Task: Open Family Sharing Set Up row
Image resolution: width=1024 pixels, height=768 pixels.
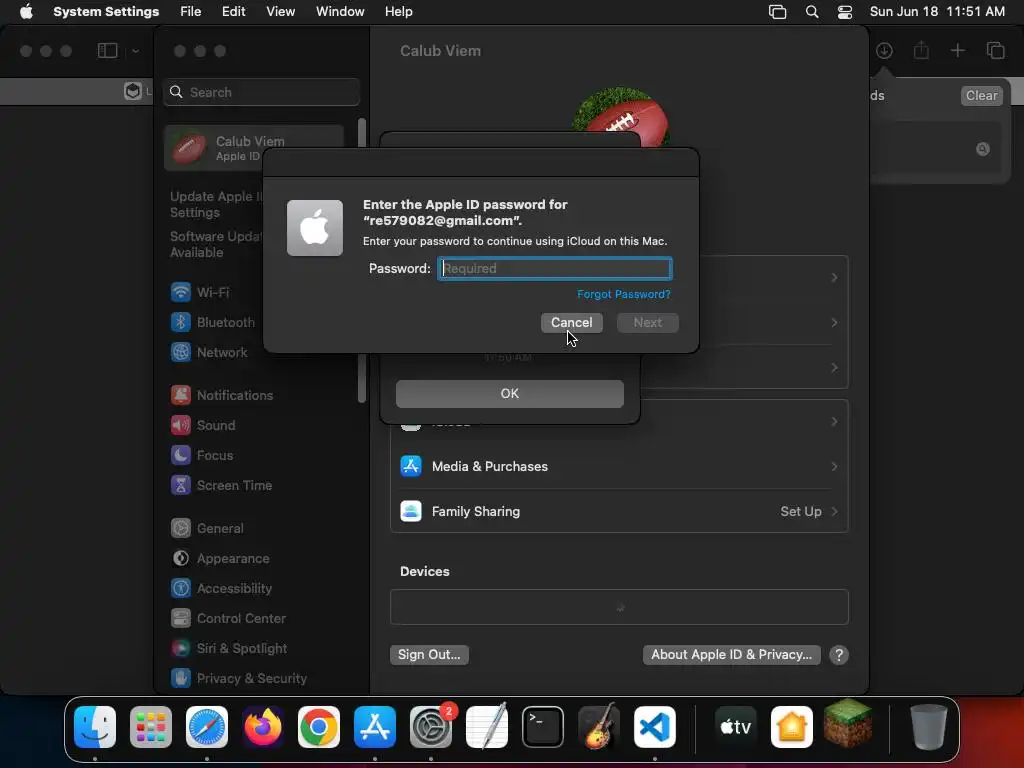Action: coord(619,511)
